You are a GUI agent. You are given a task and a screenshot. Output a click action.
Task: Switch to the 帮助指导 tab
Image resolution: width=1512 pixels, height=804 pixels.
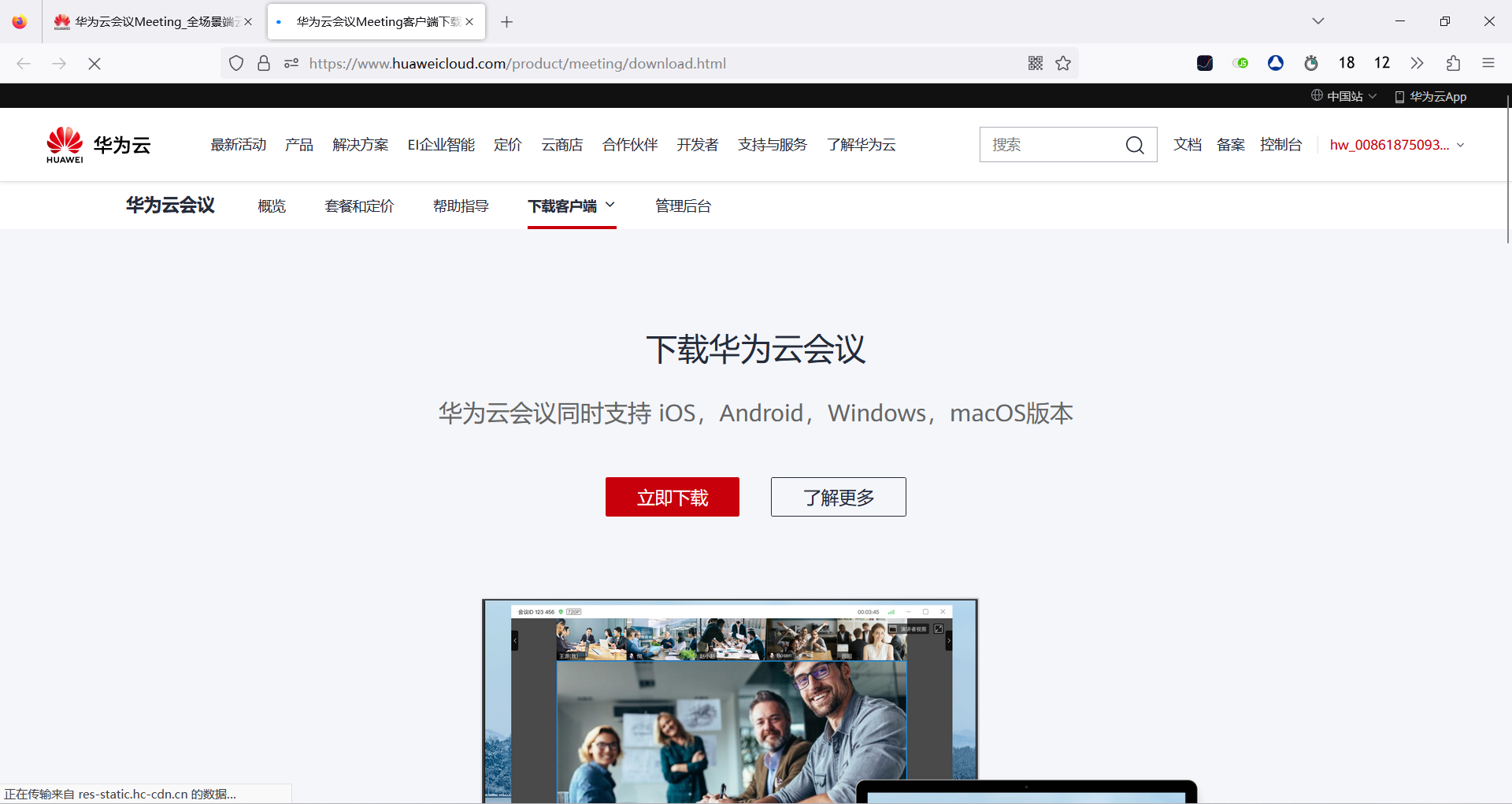pos(461,206)
